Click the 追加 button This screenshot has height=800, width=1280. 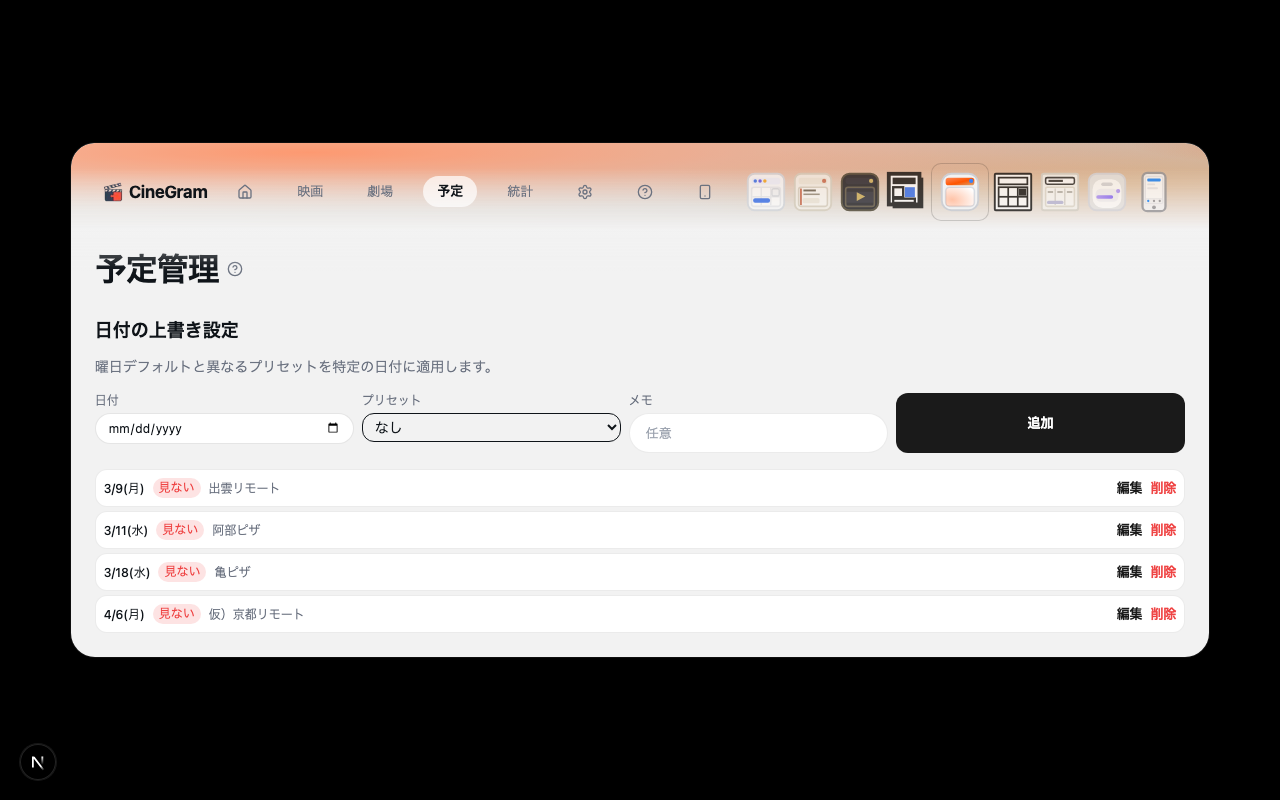1040,423
